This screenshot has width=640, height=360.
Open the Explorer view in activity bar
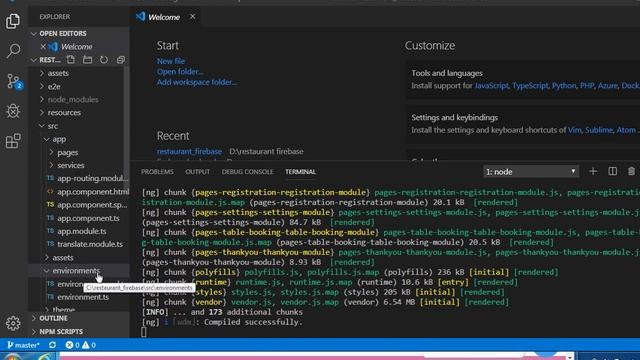point(13,21)
